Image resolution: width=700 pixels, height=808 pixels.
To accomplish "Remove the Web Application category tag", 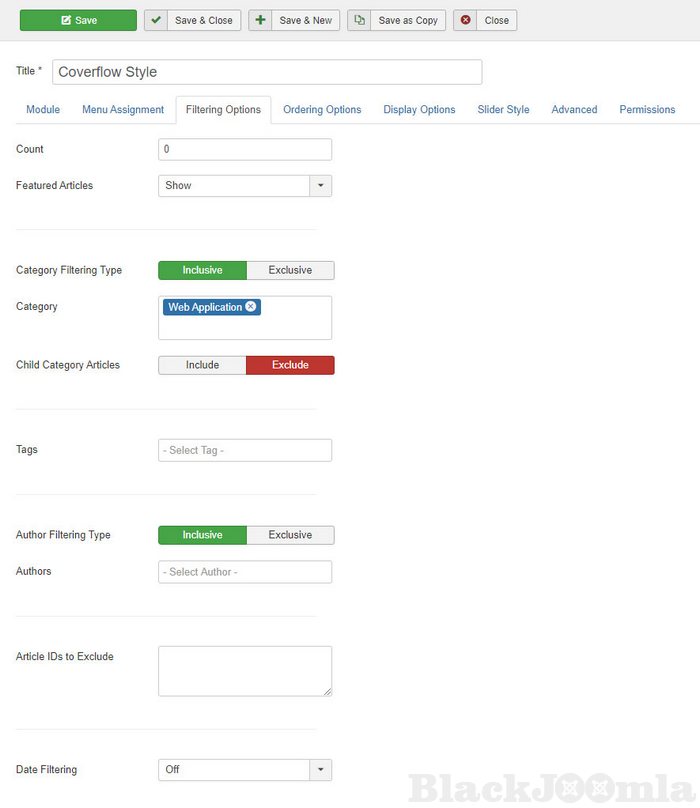I will pyautogui.click(x=250, y=307).
